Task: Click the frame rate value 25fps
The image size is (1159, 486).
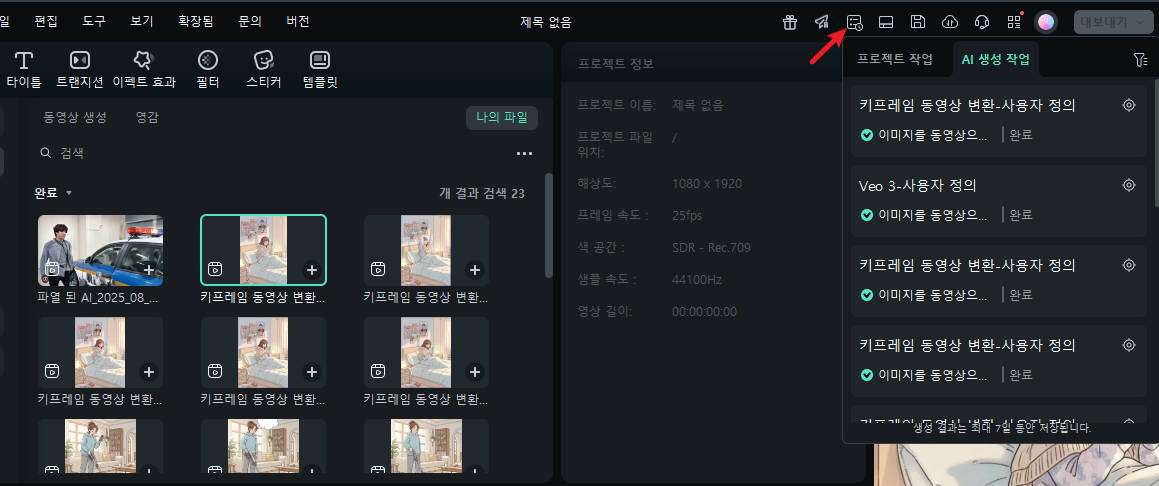Action: tap(687, 216)
